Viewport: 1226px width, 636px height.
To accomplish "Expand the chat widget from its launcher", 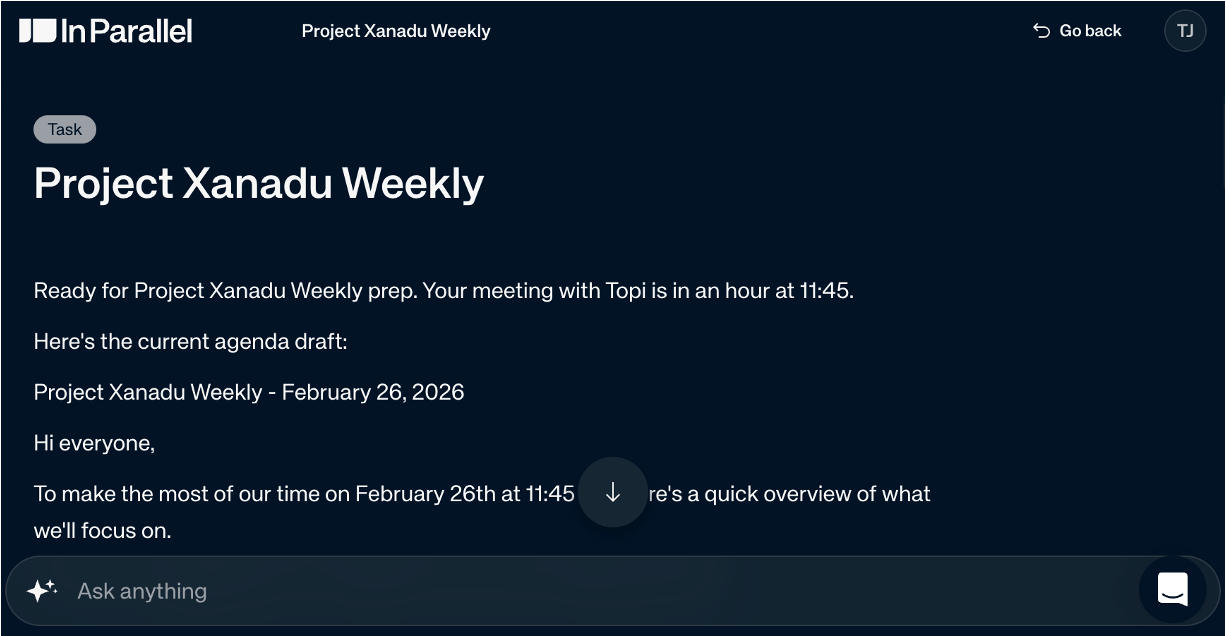I will pyautogui.click(x=1175, y=590).
